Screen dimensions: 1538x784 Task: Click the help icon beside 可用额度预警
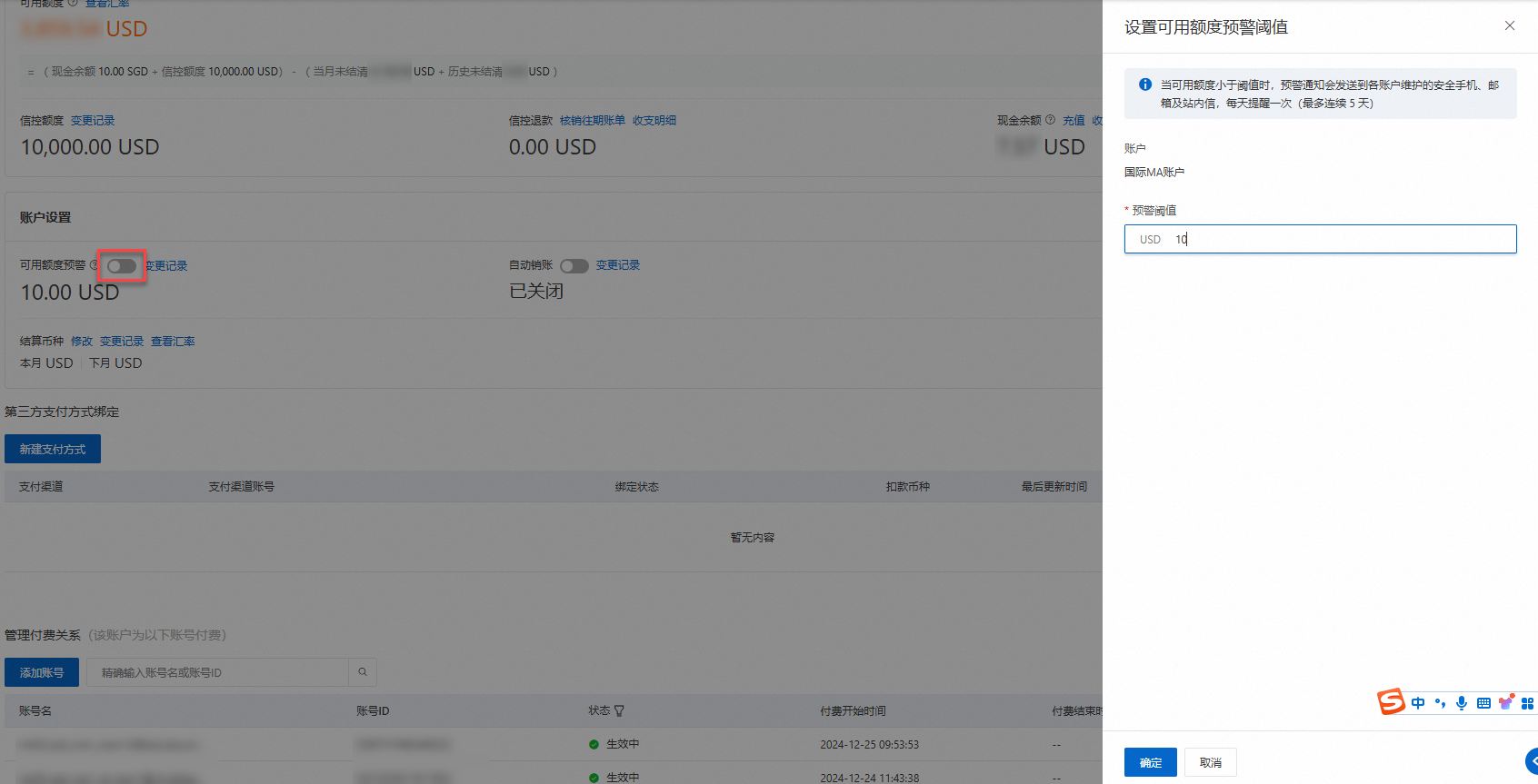[94, 265]
